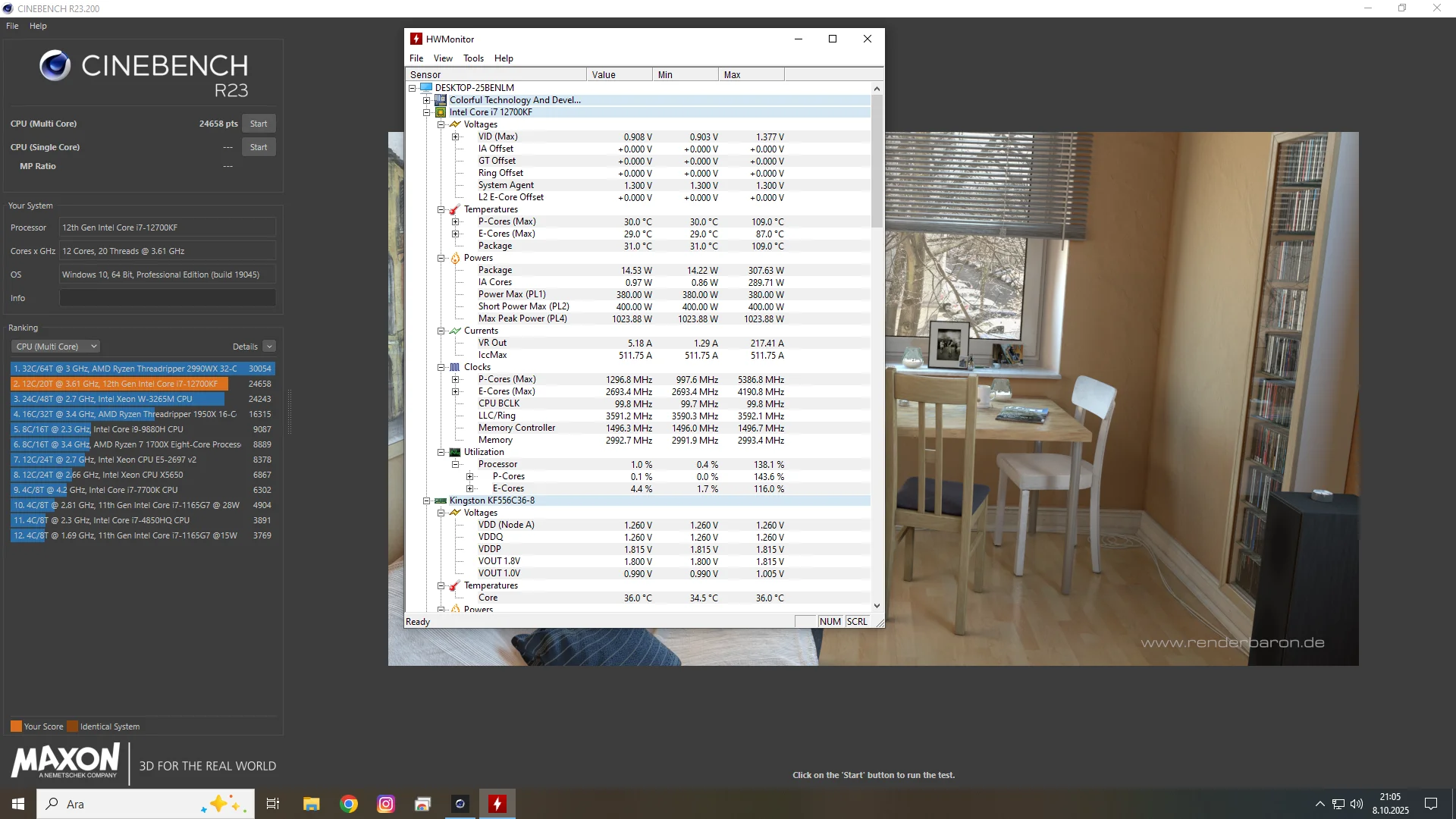Screen dimensions: 1456x819
Task: Launch Google Chrome from the taskbar
Action: pyautogui.click(x=349, y=804)
